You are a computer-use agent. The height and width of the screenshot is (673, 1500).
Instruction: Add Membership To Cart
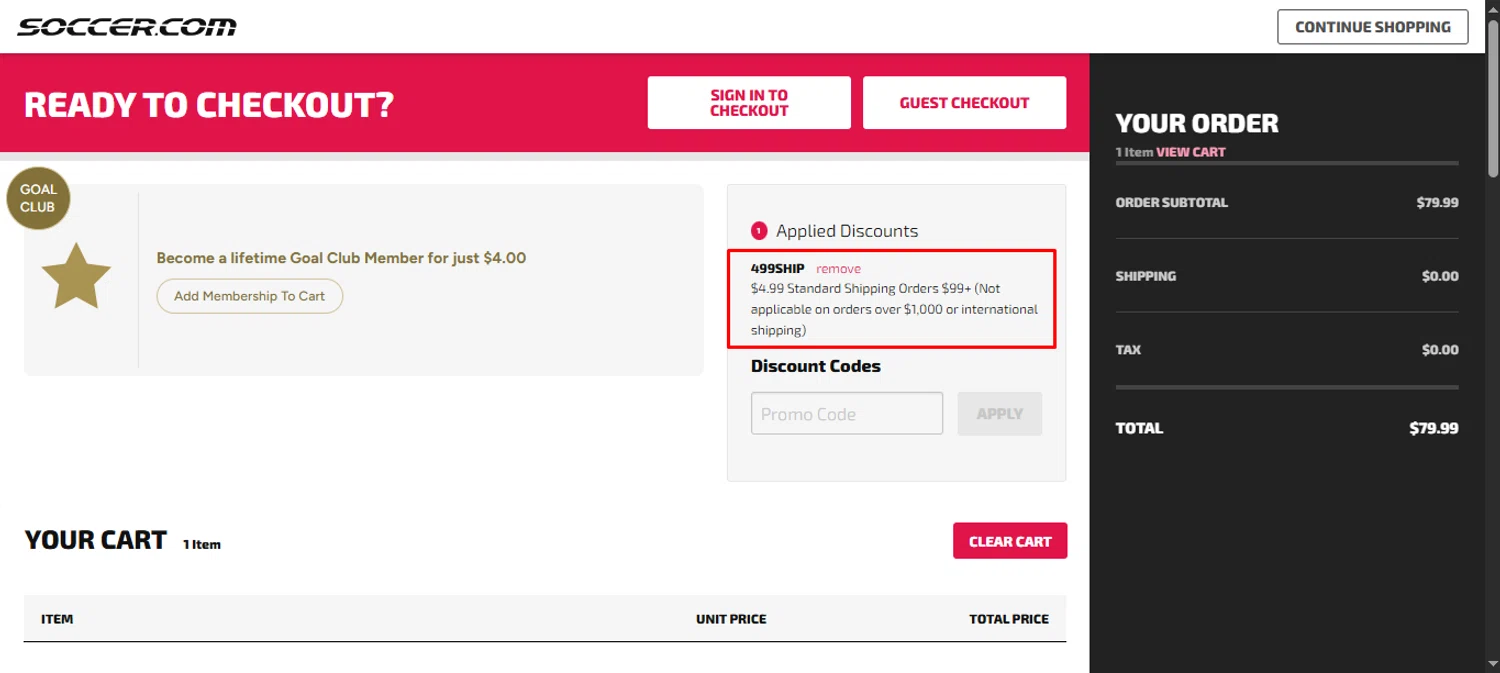click(x=249, y=296)
